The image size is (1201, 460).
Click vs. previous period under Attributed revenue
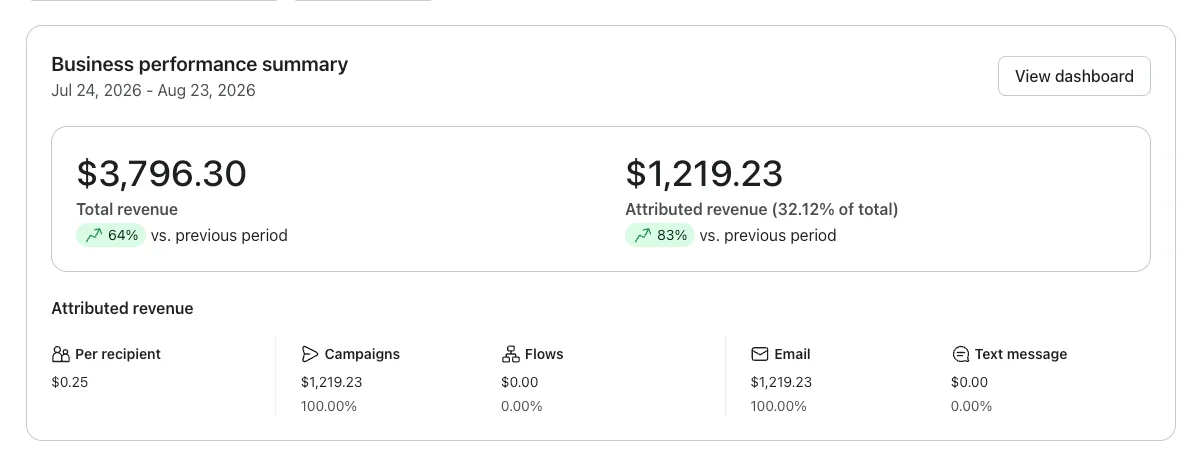pos(768,236)
